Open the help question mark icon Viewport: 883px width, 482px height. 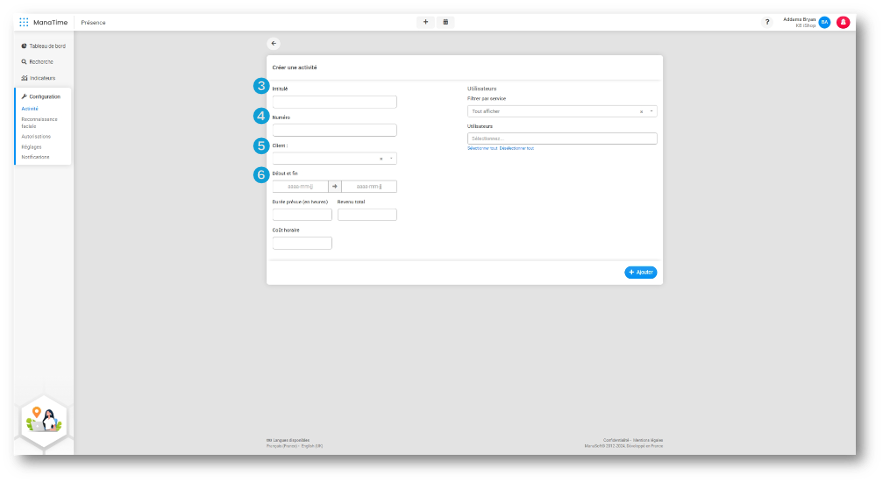coord(767,22)
